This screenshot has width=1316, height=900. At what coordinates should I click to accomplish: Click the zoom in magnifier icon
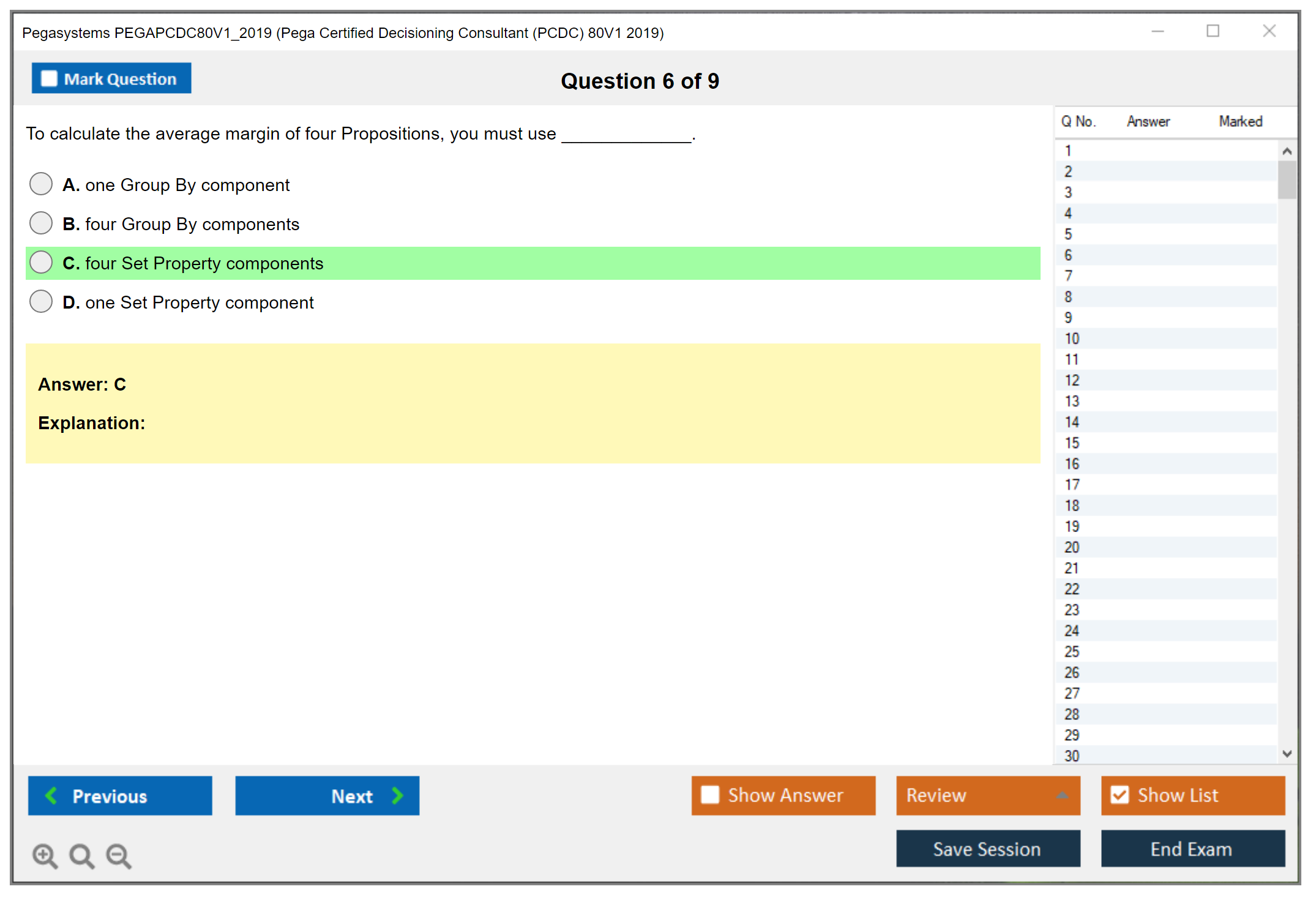45,855
